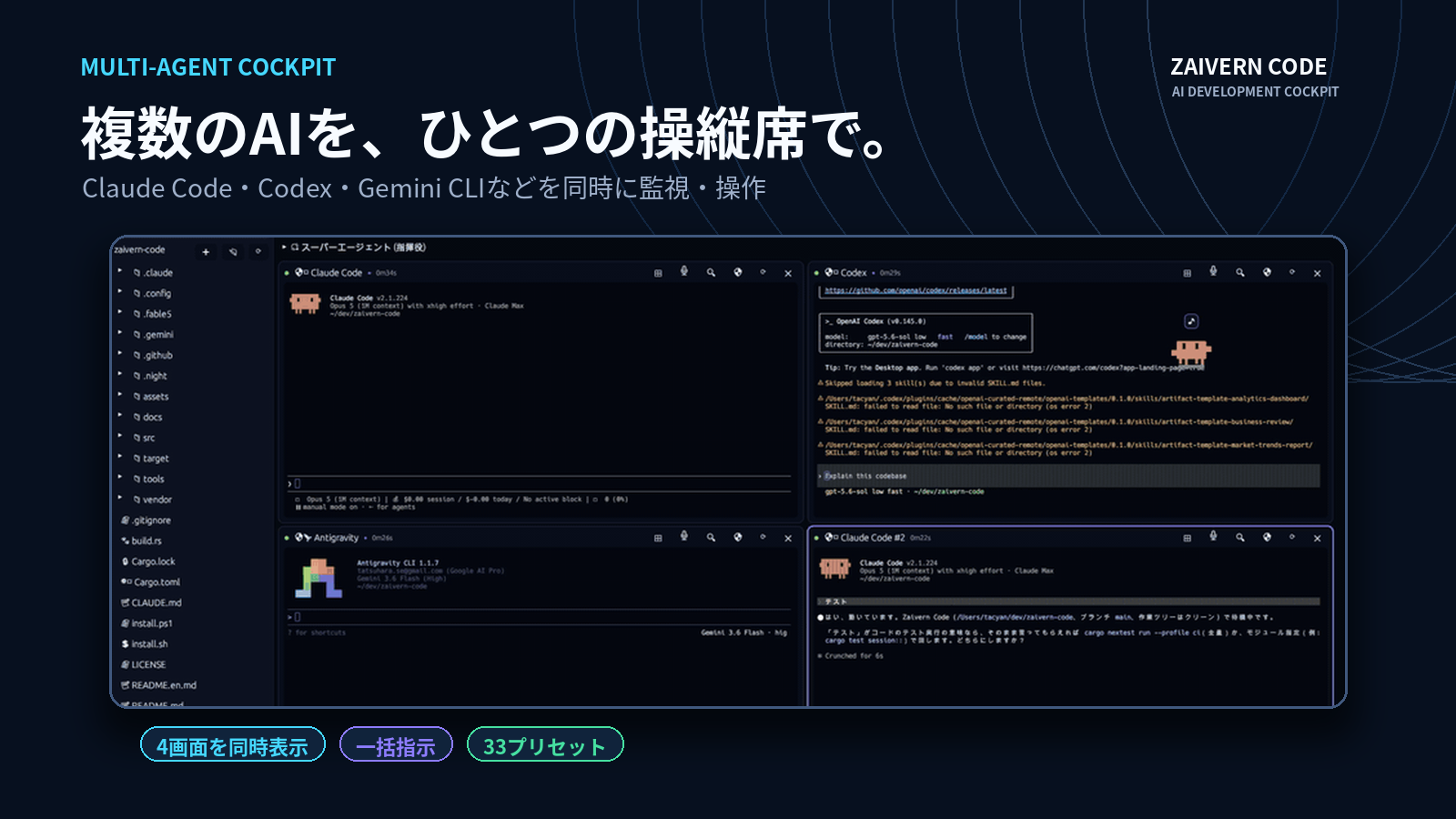Open the install.ps1 file
The image size is (1456, 819).
(147, 623)
